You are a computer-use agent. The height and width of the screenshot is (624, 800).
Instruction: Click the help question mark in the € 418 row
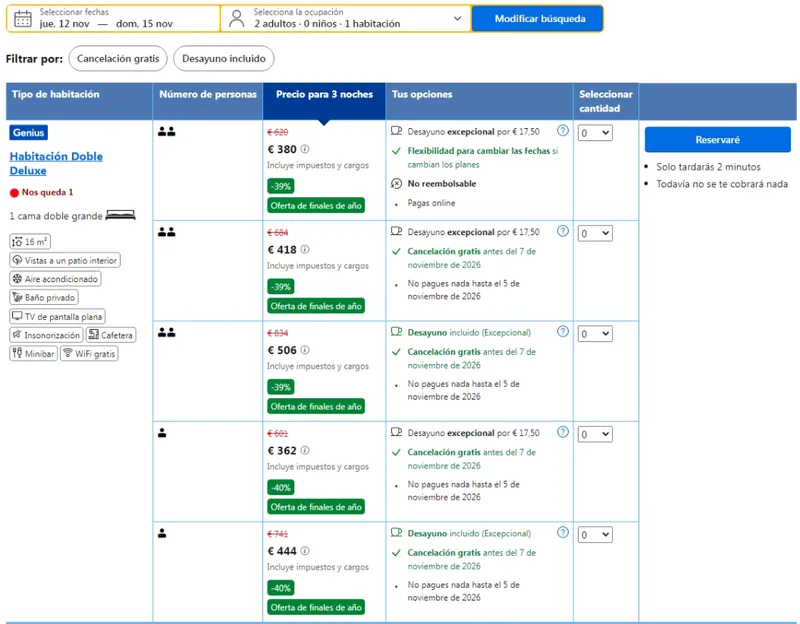(x=563, y=231)
